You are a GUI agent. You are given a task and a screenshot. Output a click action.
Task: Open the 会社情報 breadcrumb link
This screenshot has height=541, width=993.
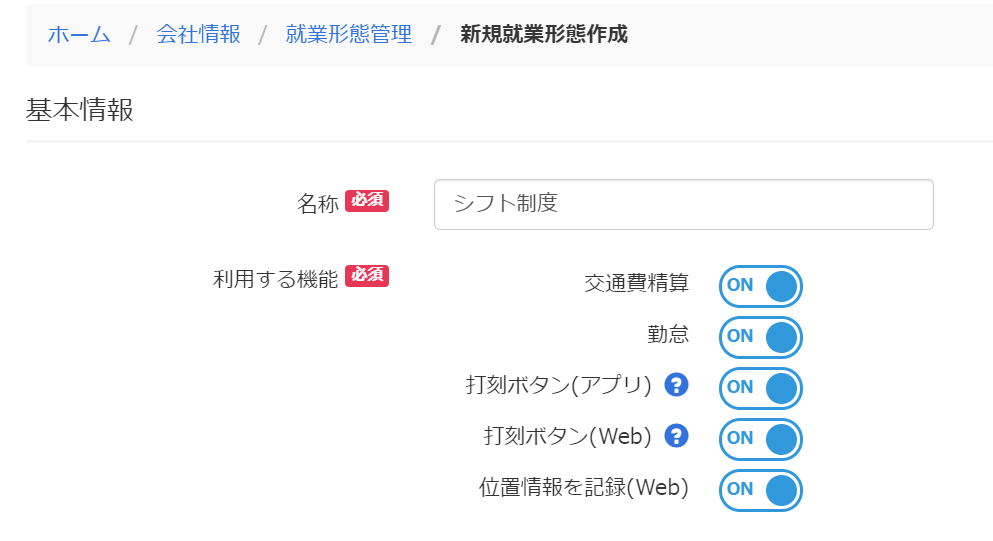point(198,34)
